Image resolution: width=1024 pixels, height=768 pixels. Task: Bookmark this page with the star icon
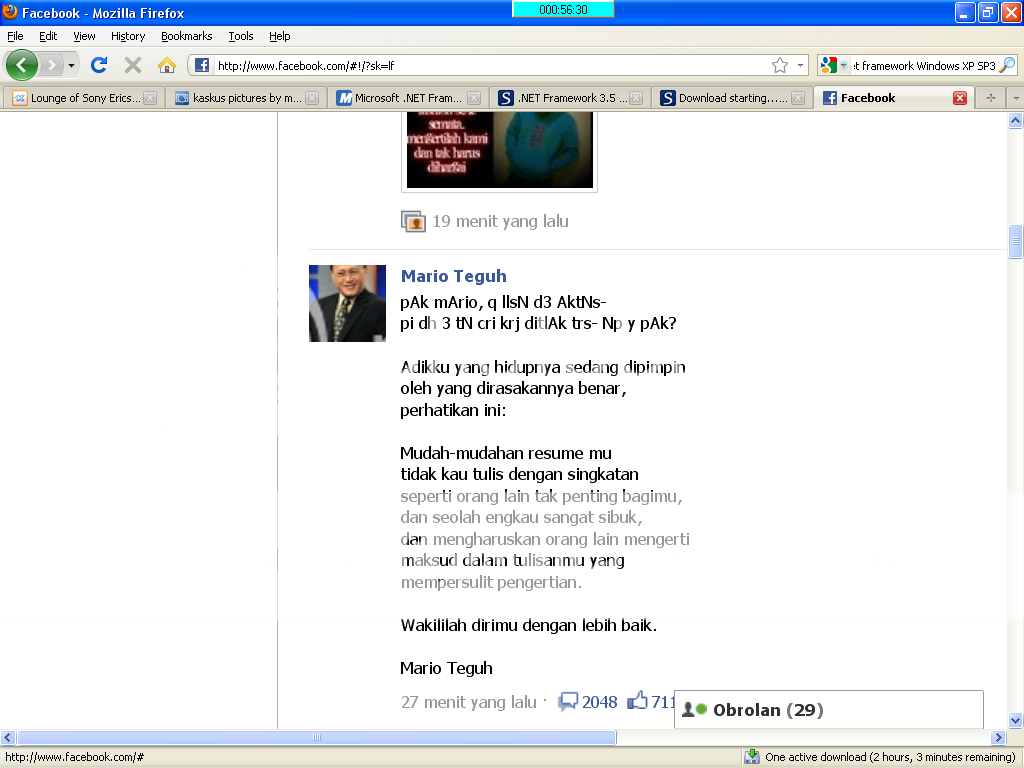click(x=780, y=65)
